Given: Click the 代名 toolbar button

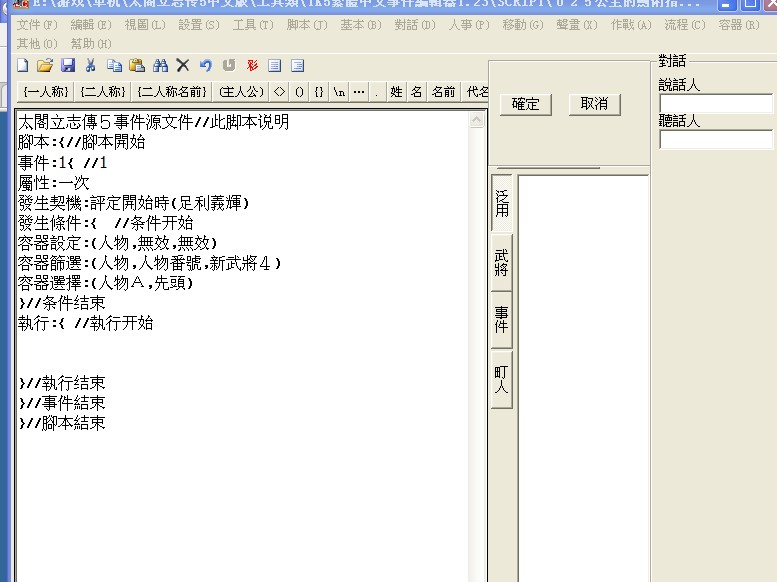Looking at the screenshot, I should 476,92.
